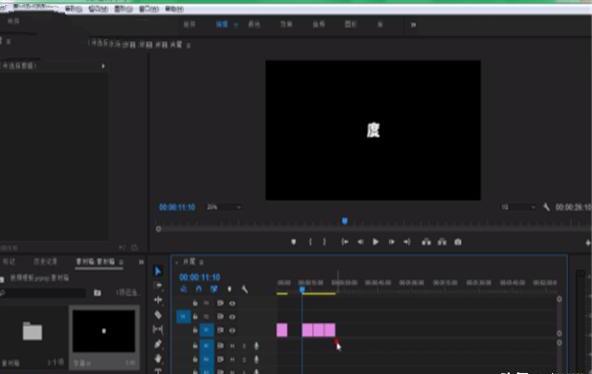Open the 窗口 menu in menu bar
The image size is (592, 374).
149,9
